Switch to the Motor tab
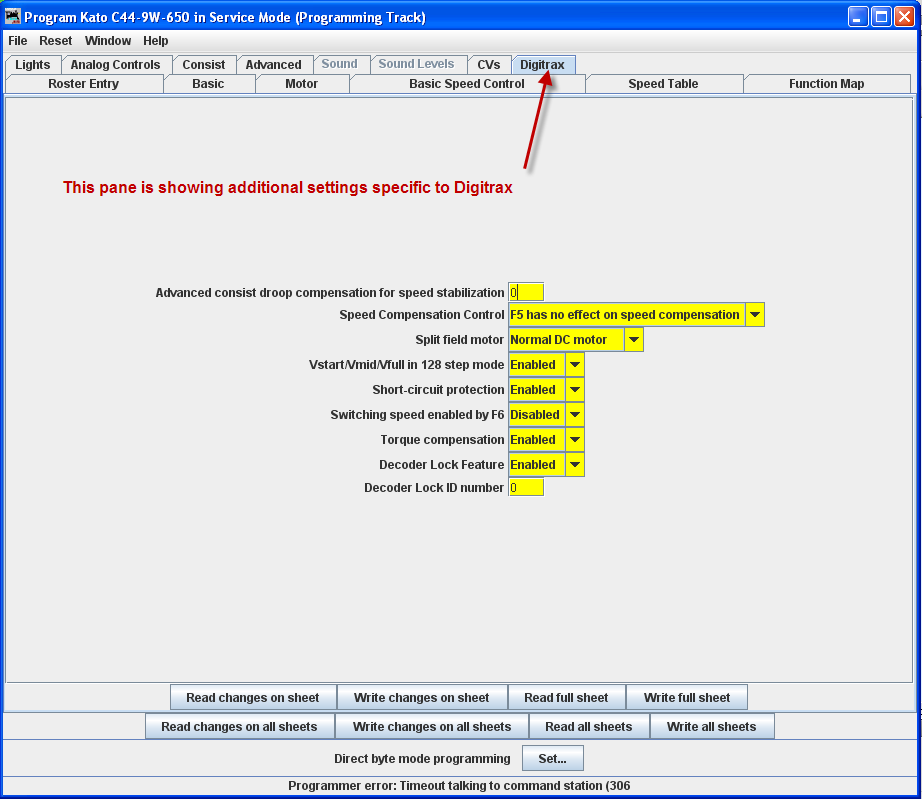 [301, 84]
